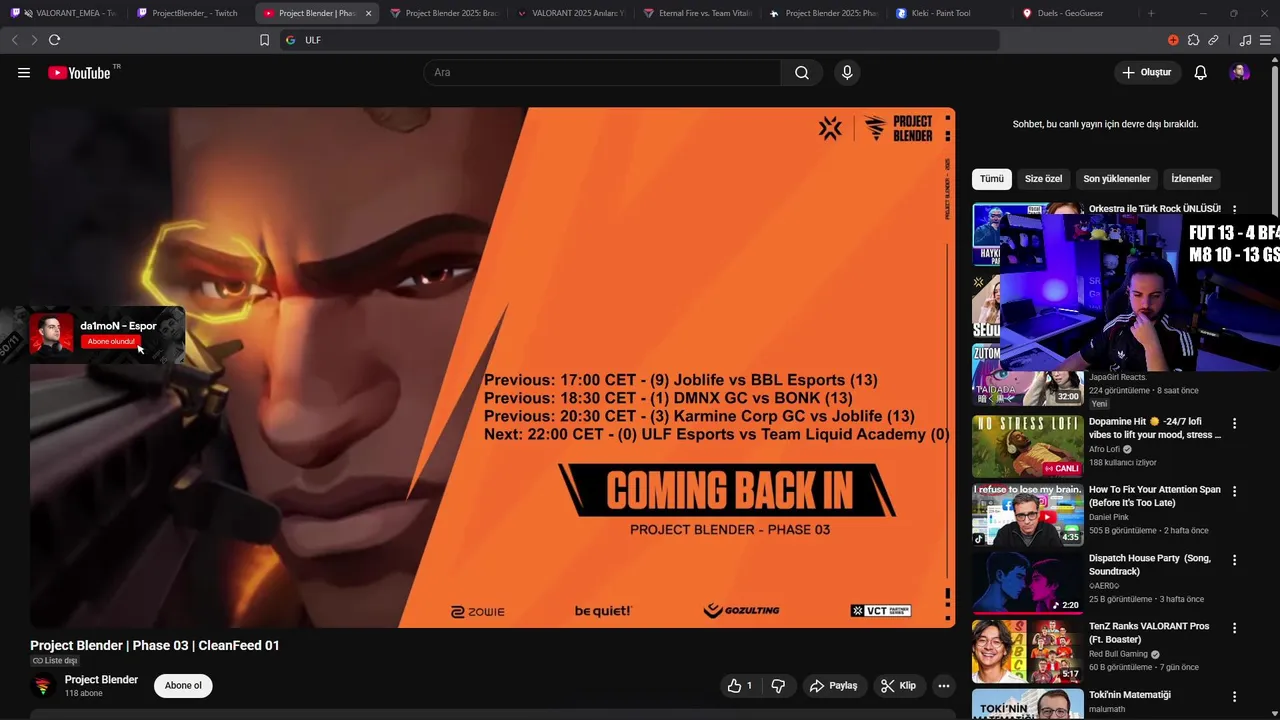Open the TenZ Ranks VALORANT Pros thumbnail

pos(1027,651)
